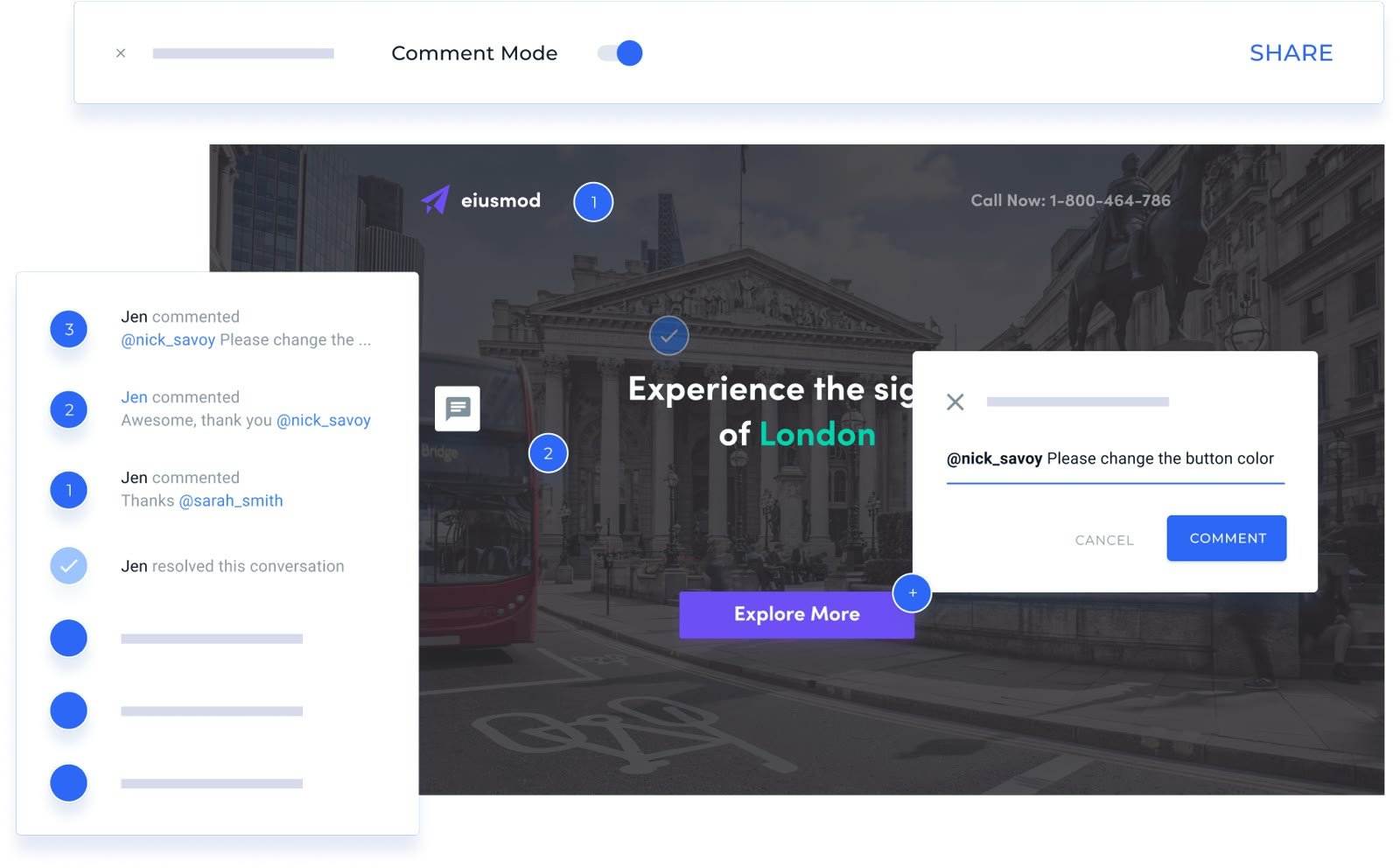Open comment pin 1 beside the eiusmod logo
This screenshot has width=1400, height=868.
[593, 202]
